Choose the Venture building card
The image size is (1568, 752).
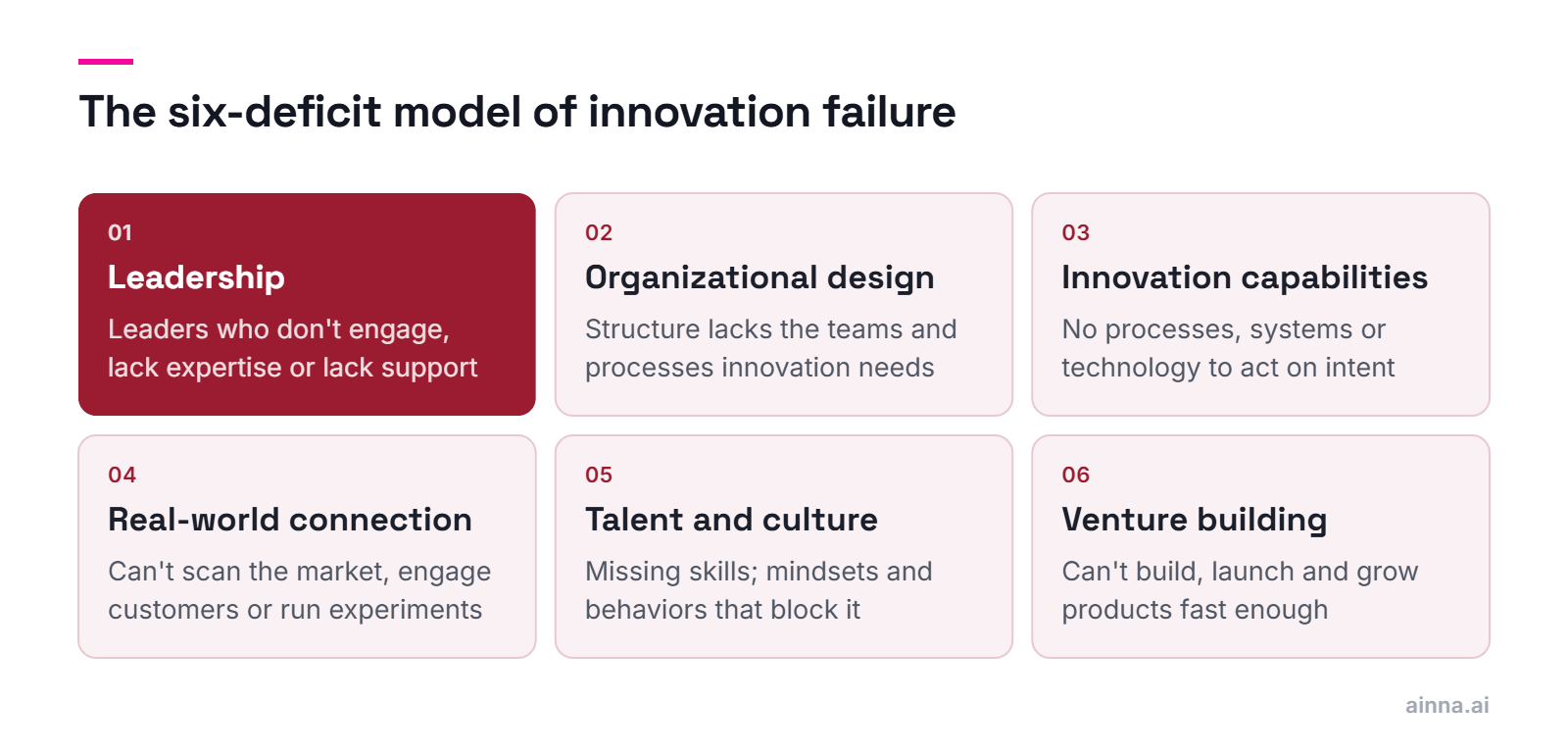tap(1260, 546)
